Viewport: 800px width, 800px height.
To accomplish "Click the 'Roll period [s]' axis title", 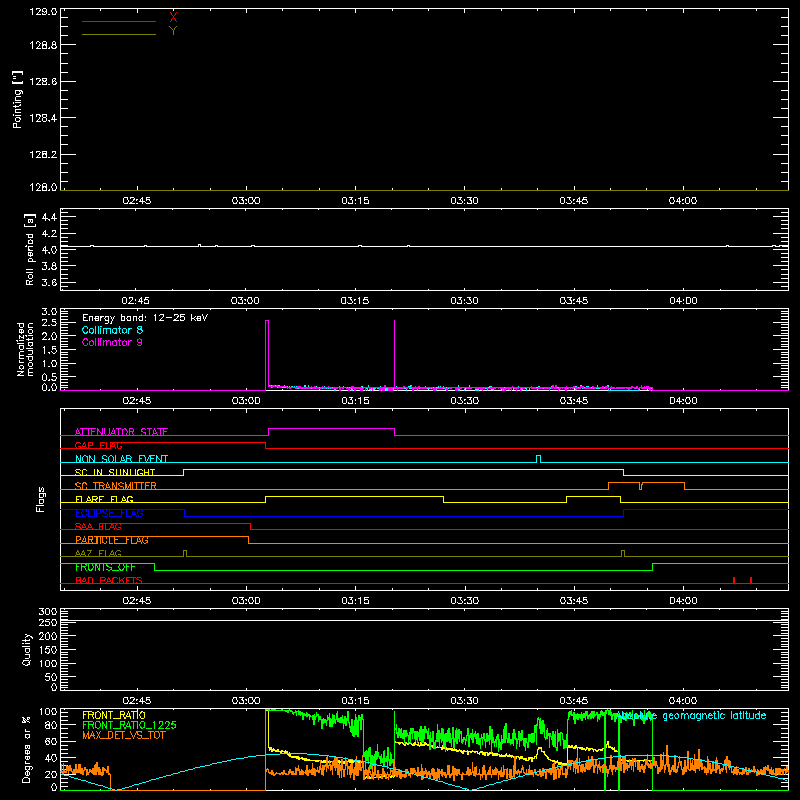I will 29,249.
